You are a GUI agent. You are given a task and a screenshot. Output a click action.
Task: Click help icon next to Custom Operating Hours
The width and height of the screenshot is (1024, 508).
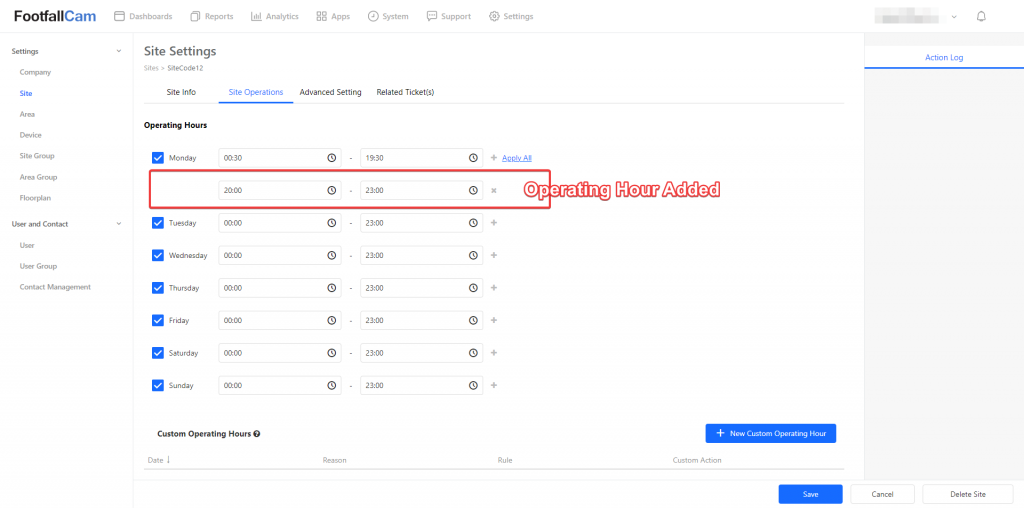[x=257, y=434]
